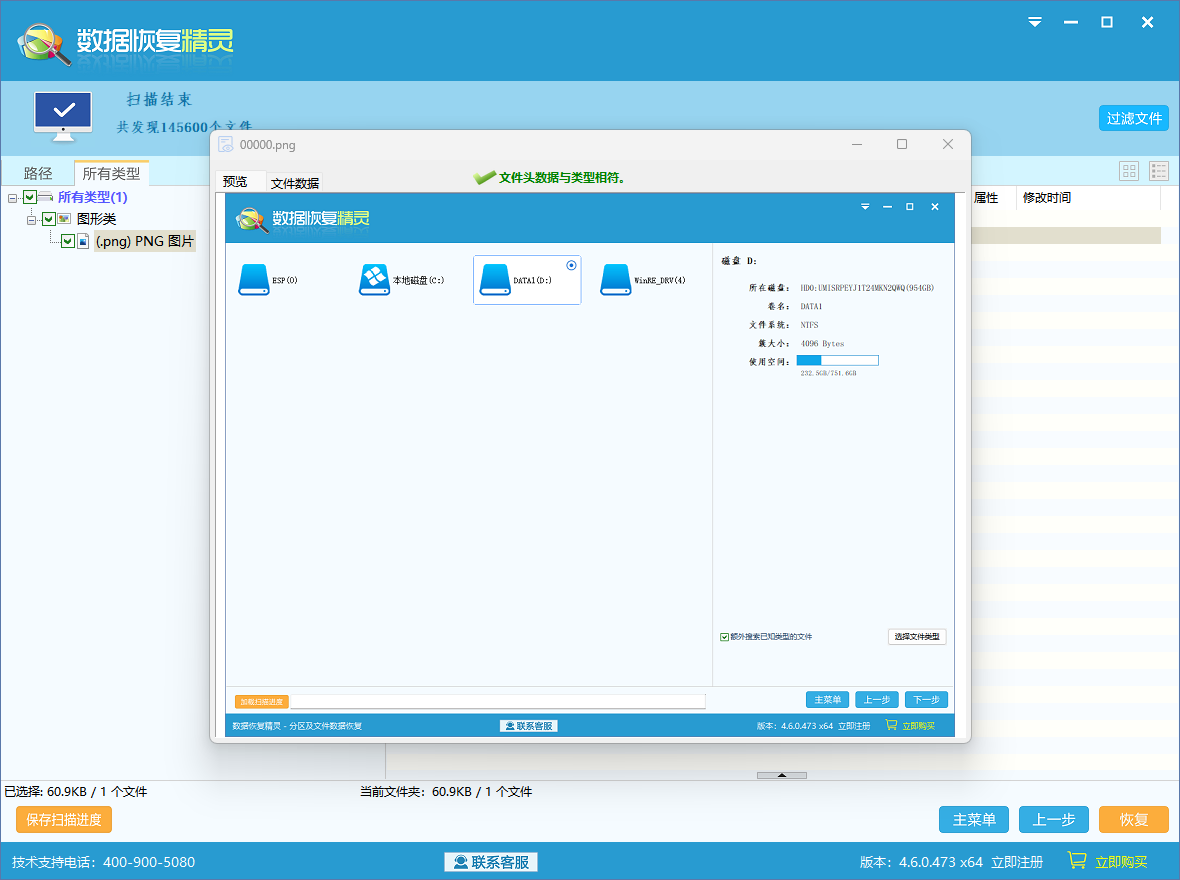Toggle the 图形类 checkbox
The width and height of the screenshot is (1180, 880).
point(48,219)
